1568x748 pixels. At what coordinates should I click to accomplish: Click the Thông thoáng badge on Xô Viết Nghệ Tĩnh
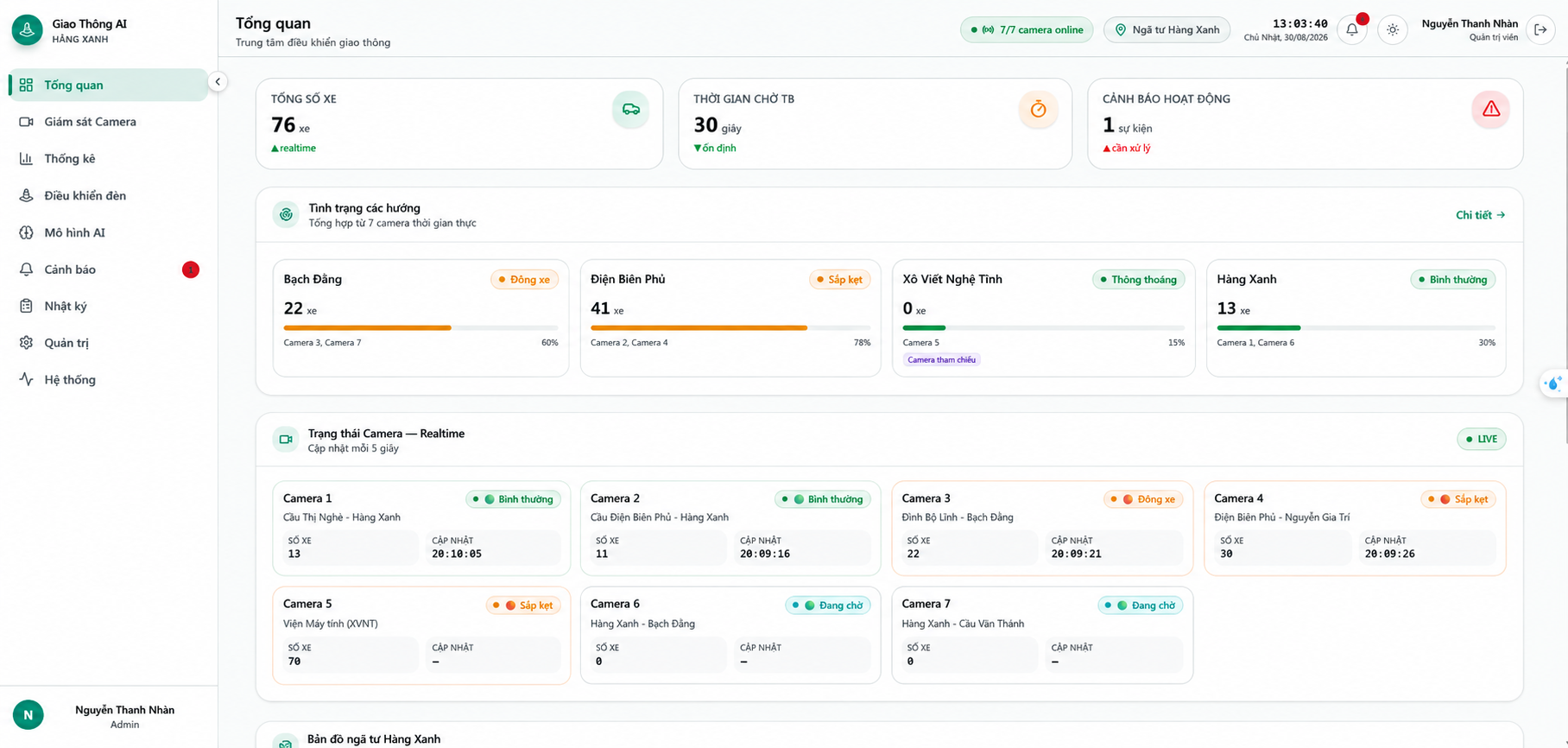(x=1139, y=280)
